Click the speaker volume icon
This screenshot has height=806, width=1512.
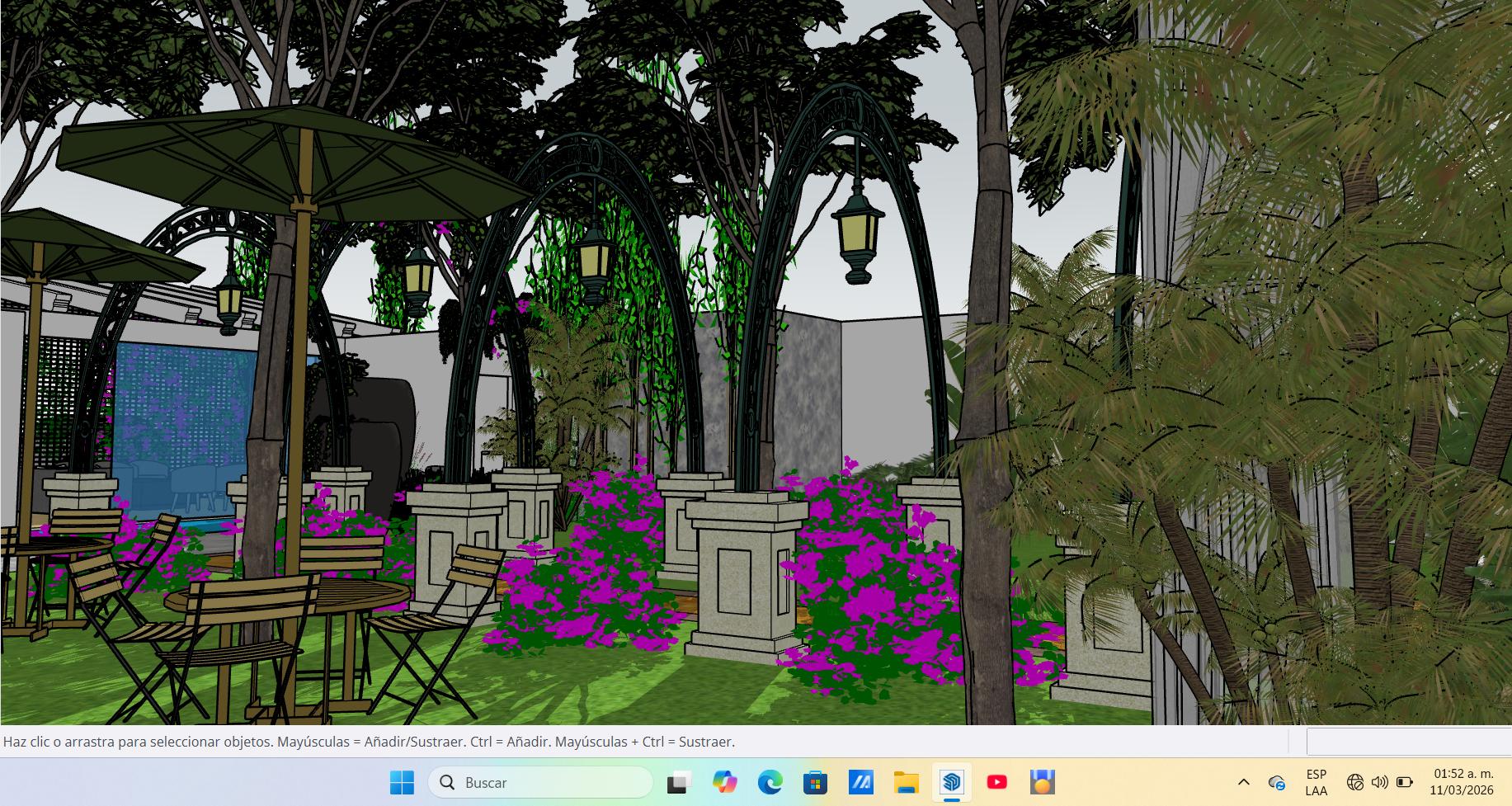point(1379,782)
